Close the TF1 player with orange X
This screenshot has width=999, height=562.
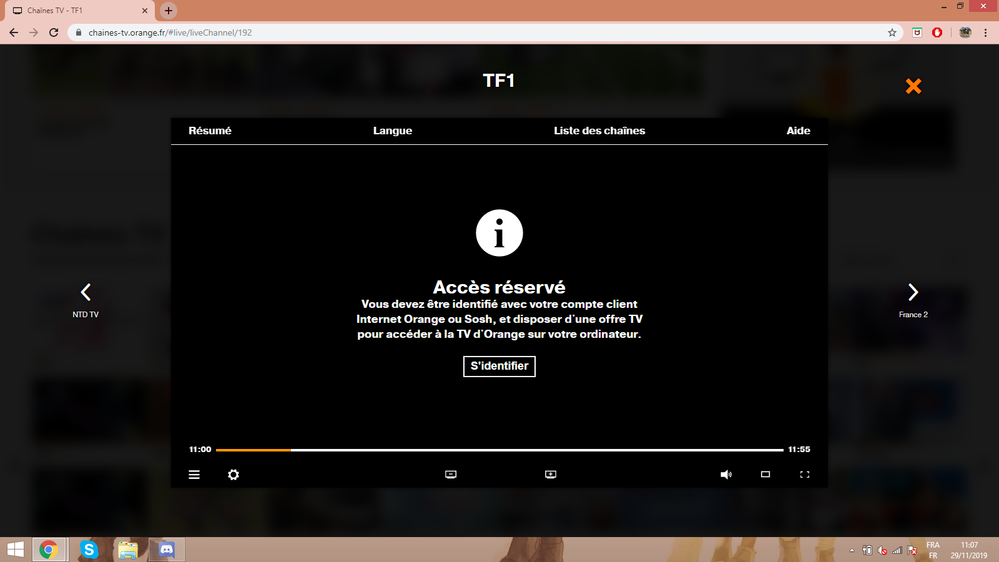pos(913,86)
